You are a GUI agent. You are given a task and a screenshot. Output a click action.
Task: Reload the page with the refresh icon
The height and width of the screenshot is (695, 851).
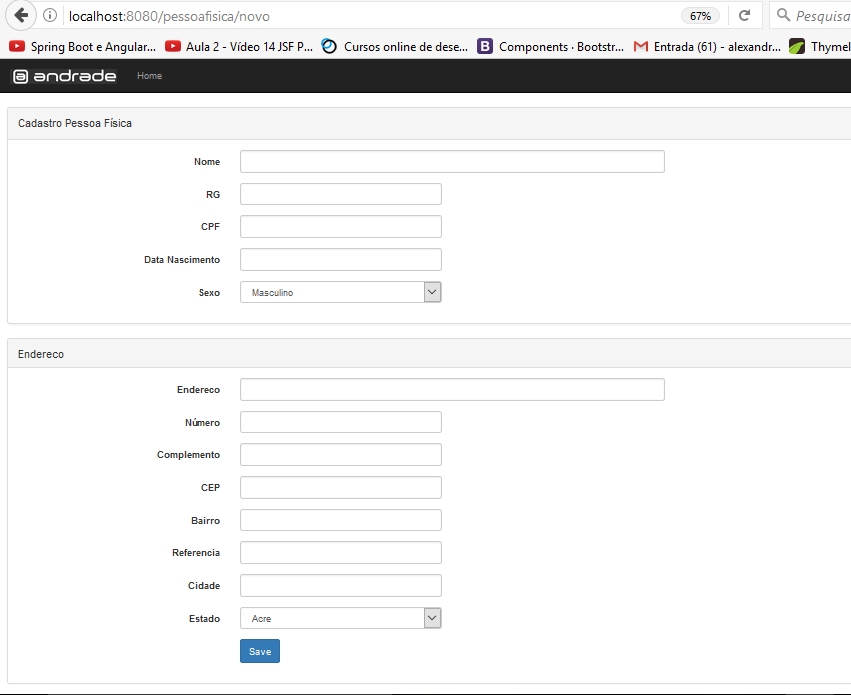745,15
